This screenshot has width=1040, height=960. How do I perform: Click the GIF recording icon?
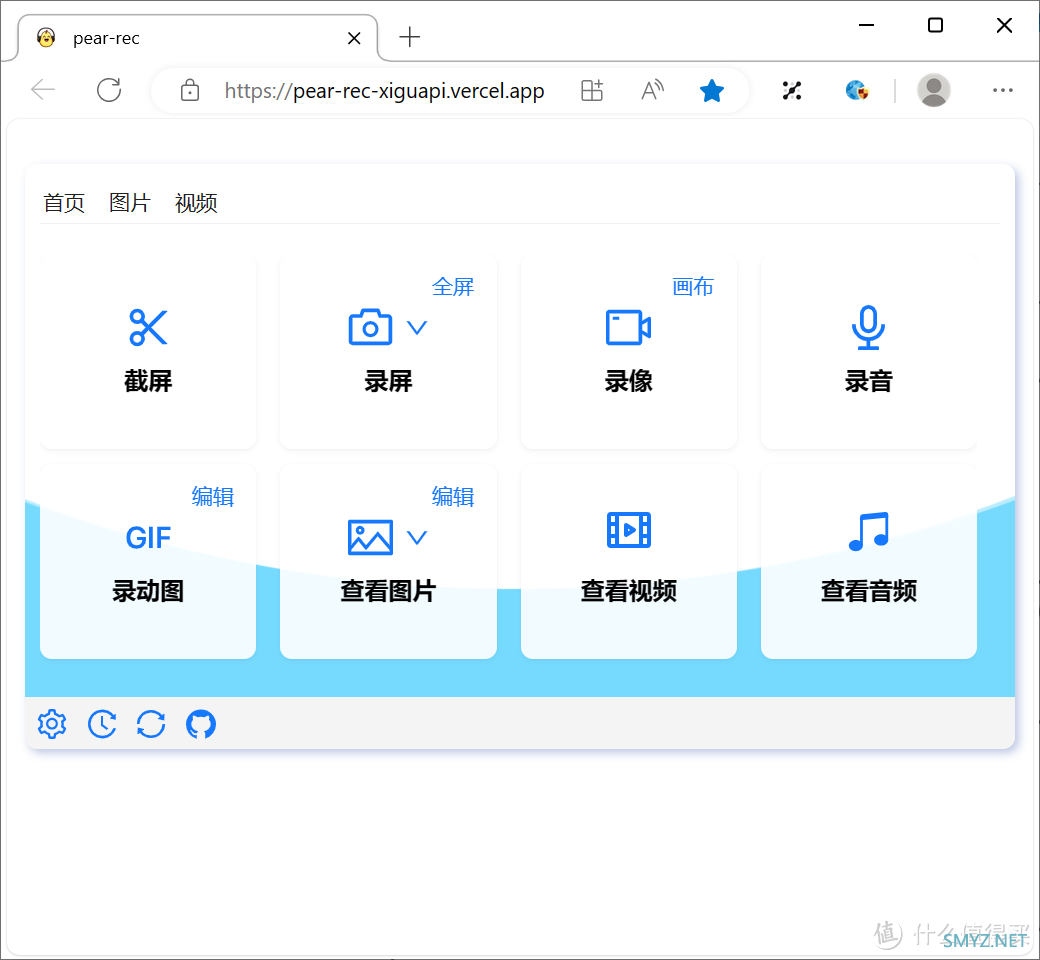click(148, 537)
